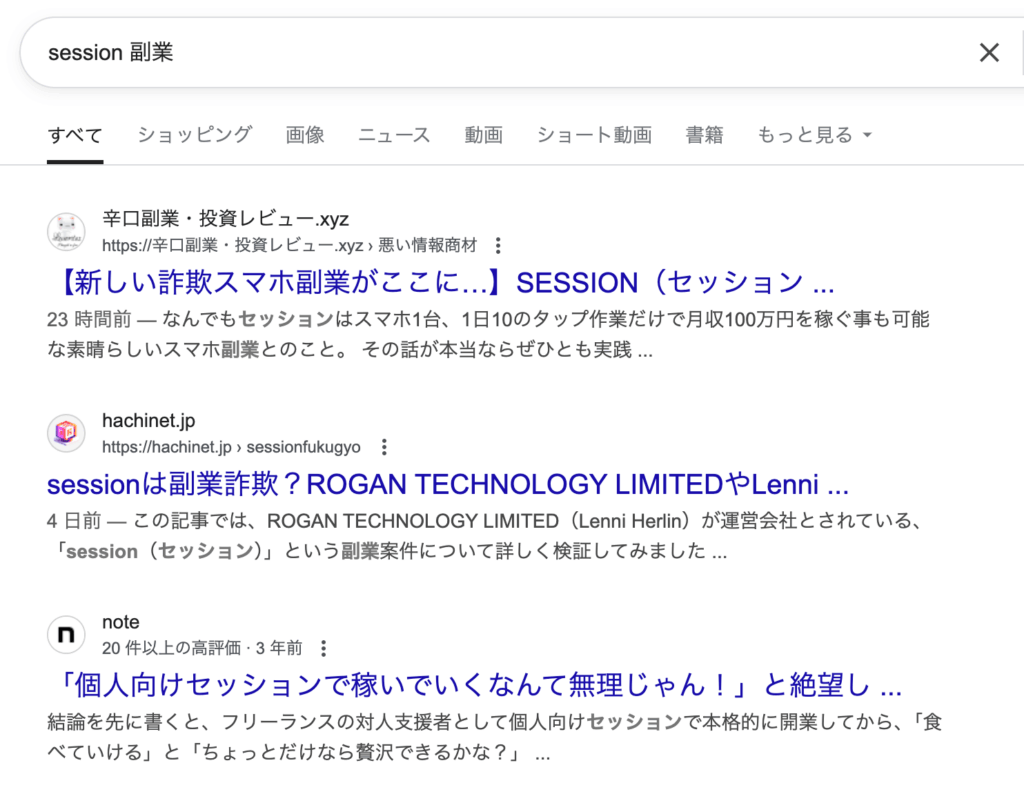The image size is (1024, 803).
Task: Open the 書籍 tab
Action: (704, 135)
